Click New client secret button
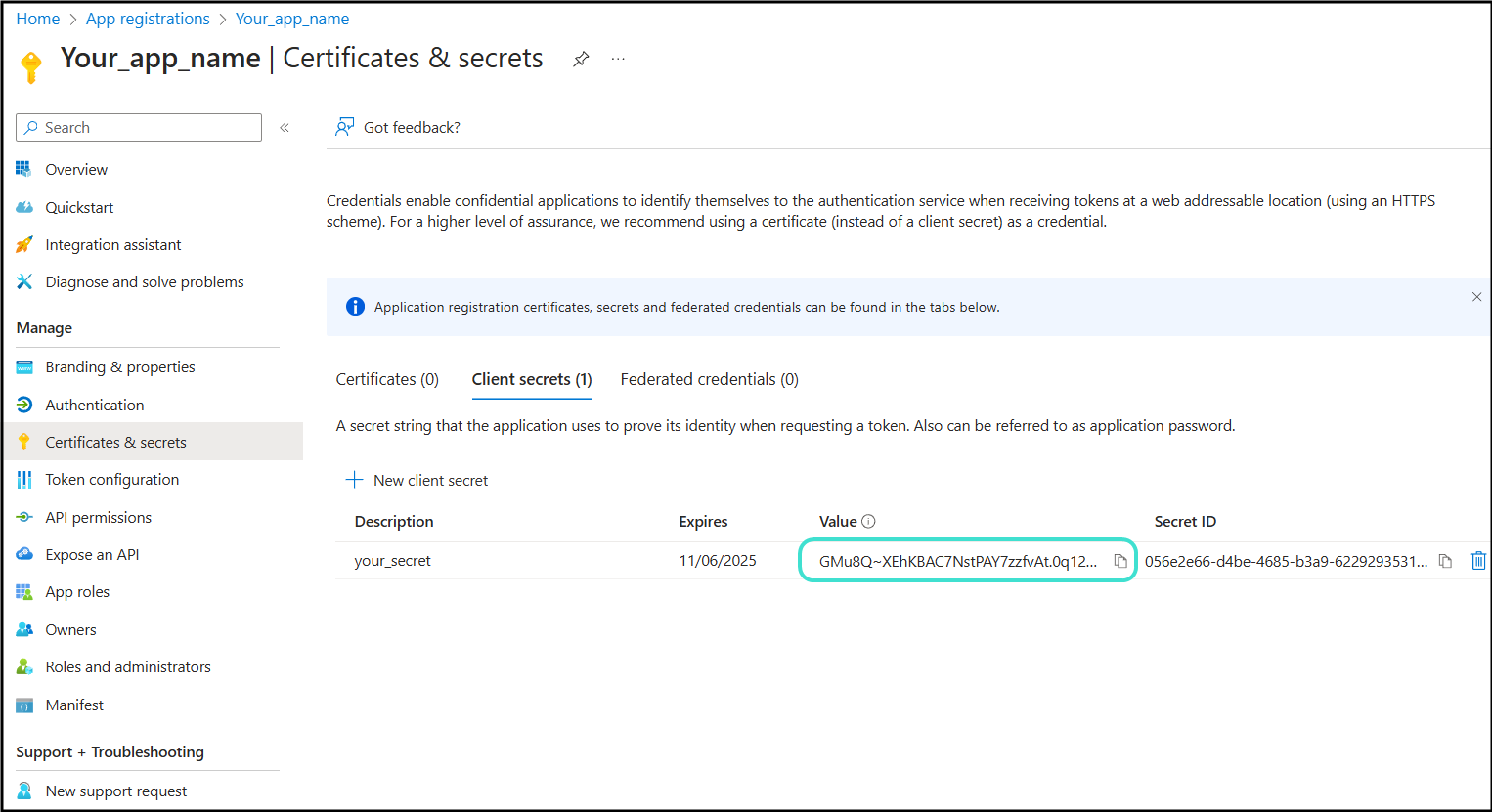The height and width of the screenshot is (812, 1492). coord(417,480)
